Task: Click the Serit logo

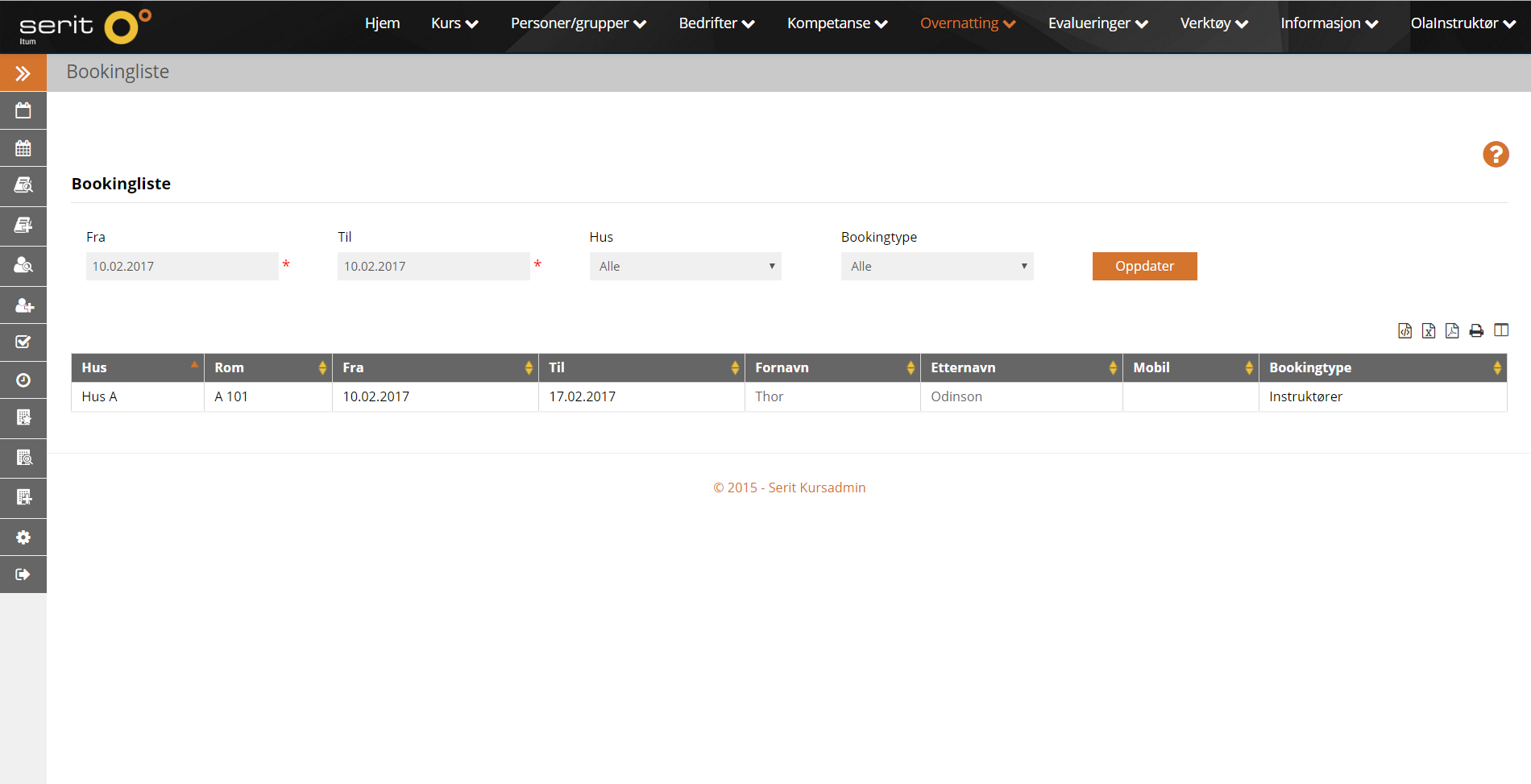Action: click(85, 27)
